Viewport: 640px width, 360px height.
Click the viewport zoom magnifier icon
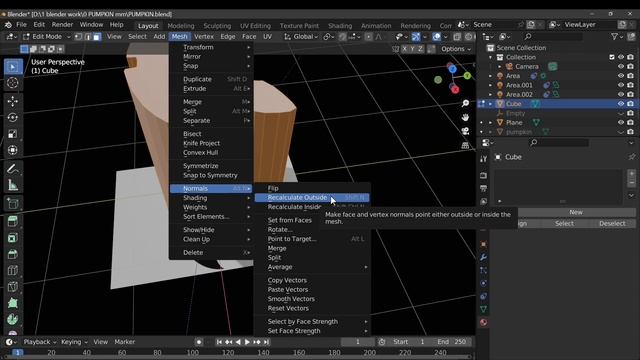465,103
